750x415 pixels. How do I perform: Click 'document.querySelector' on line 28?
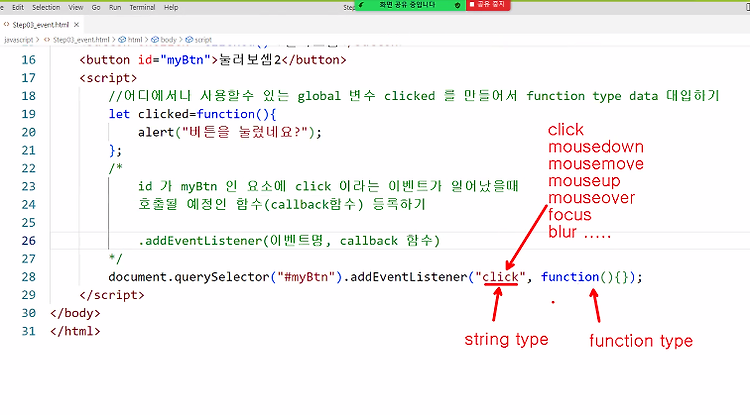click(189, 277)
